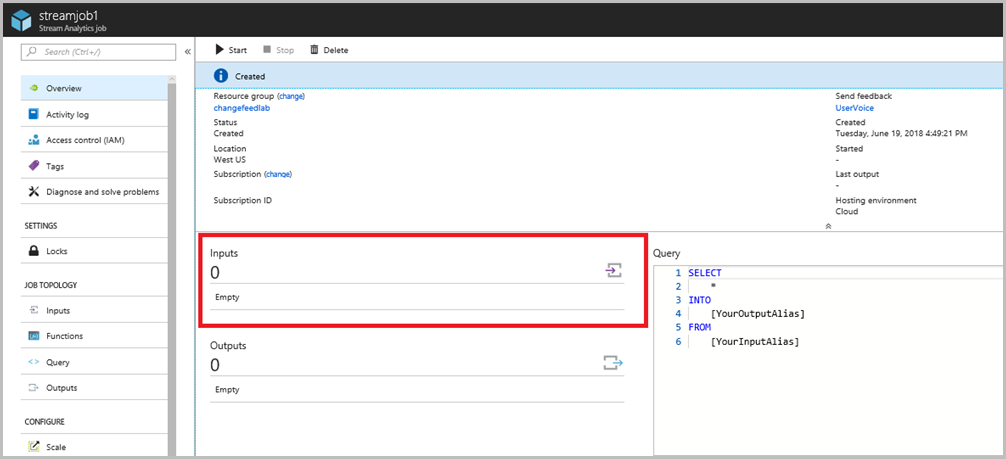Click the Created info icon
Image resolution: width=1006 pixels, height=459 pixels.
click(221, 76)
